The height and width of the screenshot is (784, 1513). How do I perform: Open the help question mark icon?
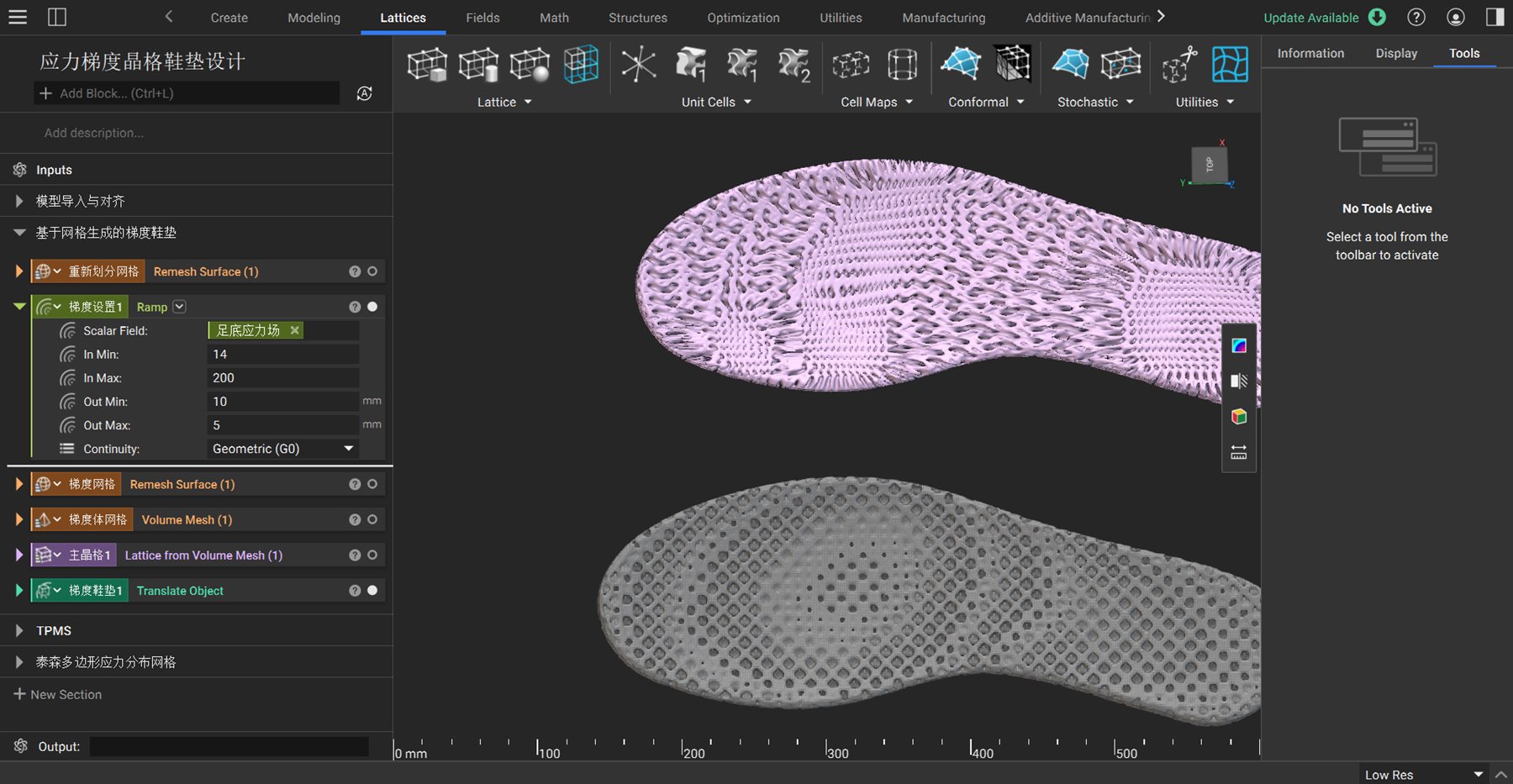click(x=1416, y=17)
